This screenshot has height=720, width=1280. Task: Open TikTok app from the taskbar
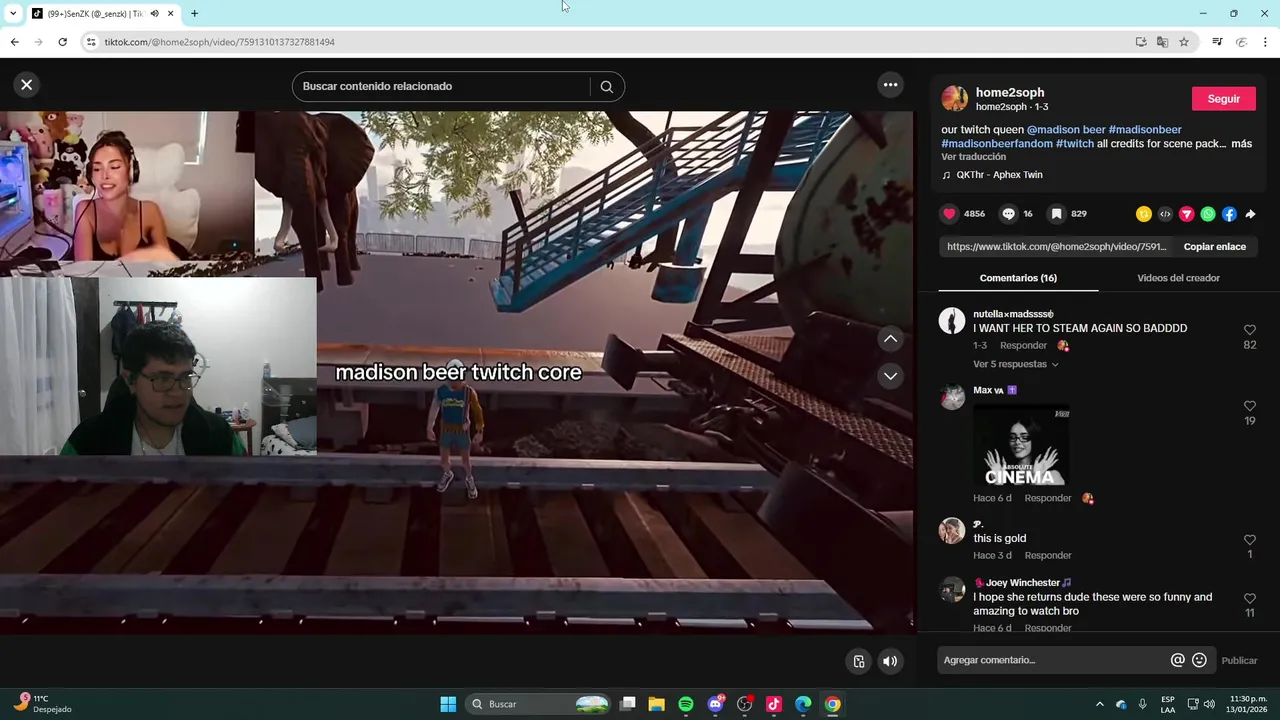(774, 704)
